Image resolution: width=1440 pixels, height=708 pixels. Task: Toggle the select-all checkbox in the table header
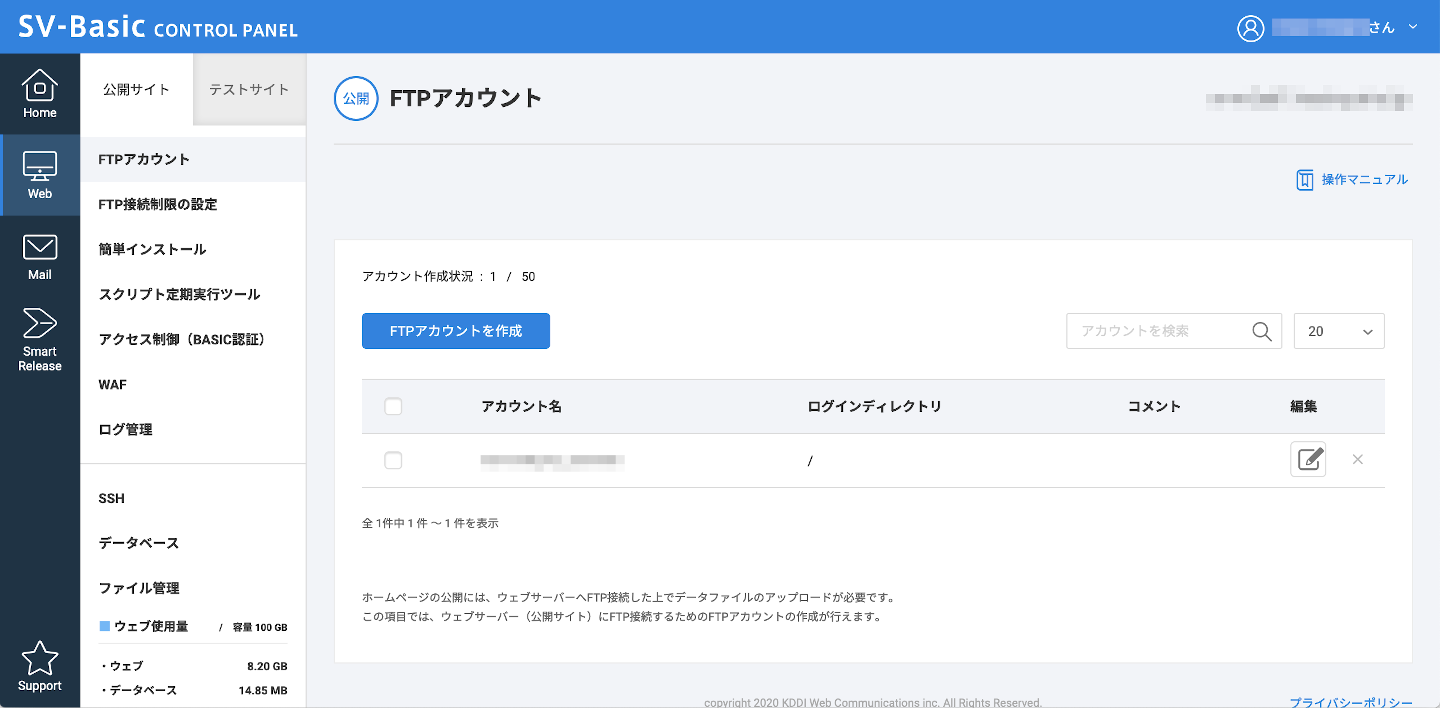[x=393, y=406]
